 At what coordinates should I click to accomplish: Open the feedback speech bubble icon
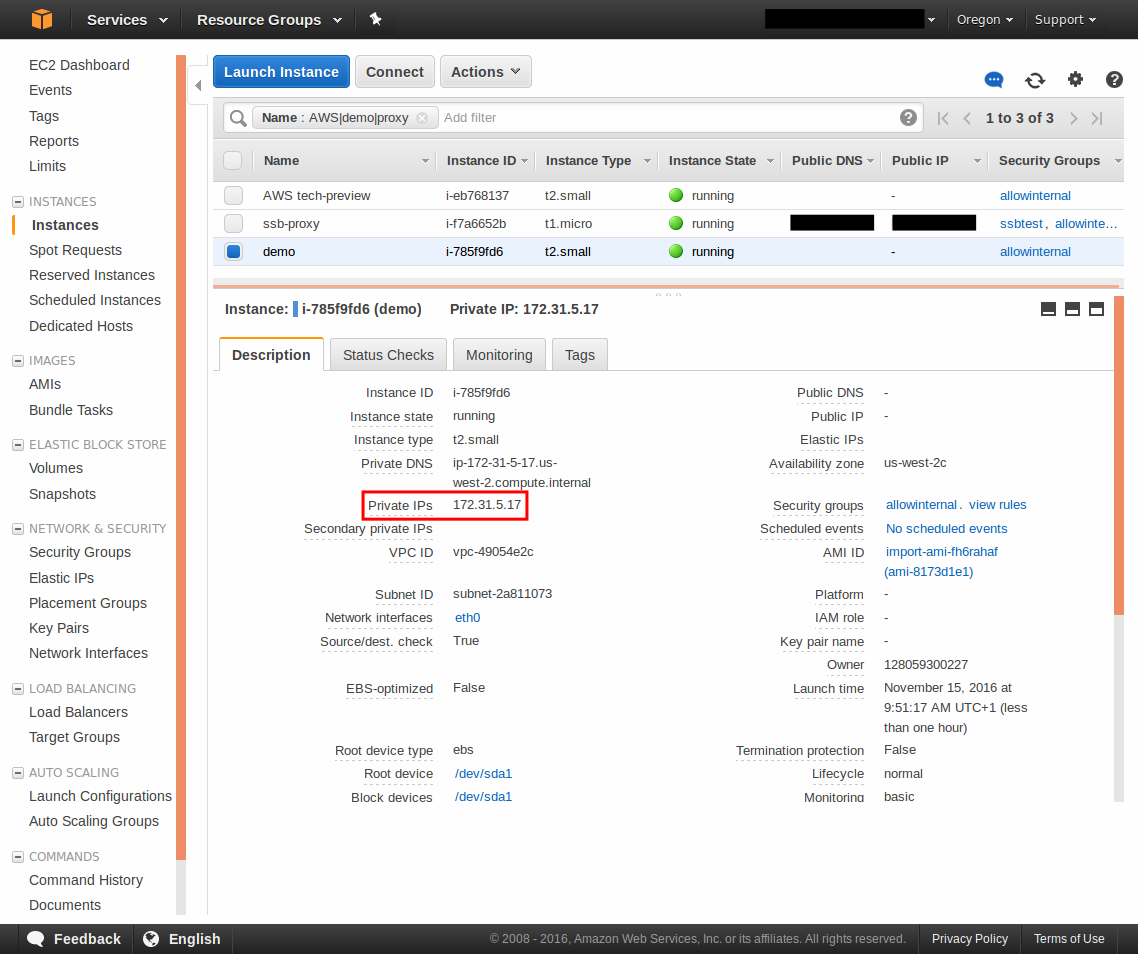[993, 80]
